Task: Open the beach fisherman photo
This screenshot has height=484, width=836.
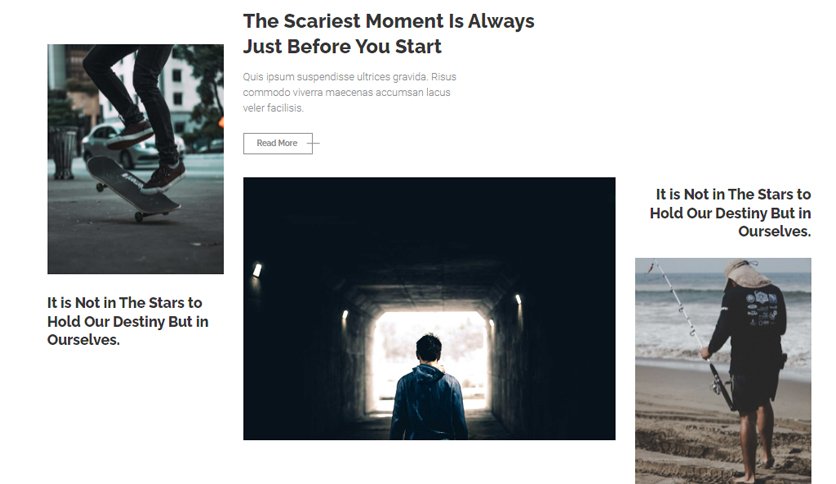Action: (723, 371)
